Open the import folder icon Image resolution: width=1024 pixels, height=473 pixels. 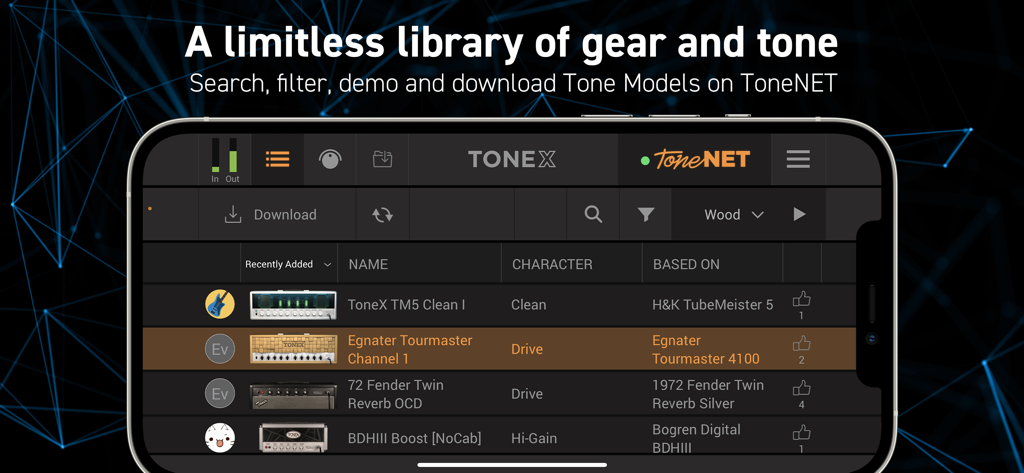click(382, 159)
